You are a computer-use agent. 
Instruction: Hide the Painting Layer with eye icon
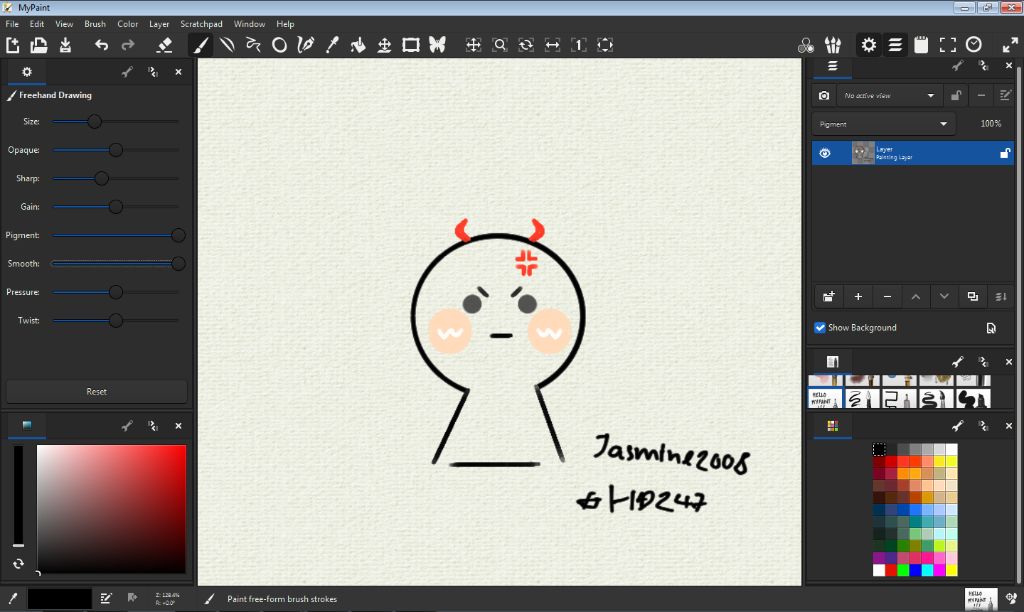coord(825,153)
